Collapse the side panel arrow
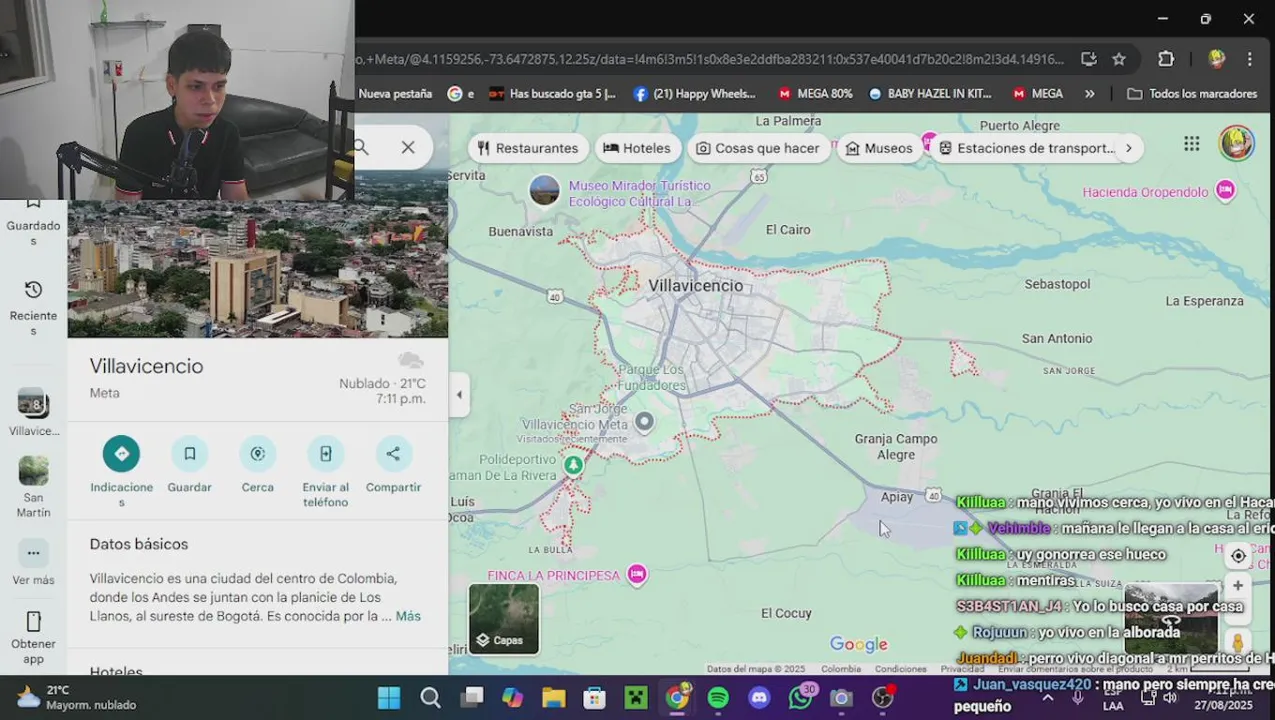1275x720 pixels. point(459,394)
